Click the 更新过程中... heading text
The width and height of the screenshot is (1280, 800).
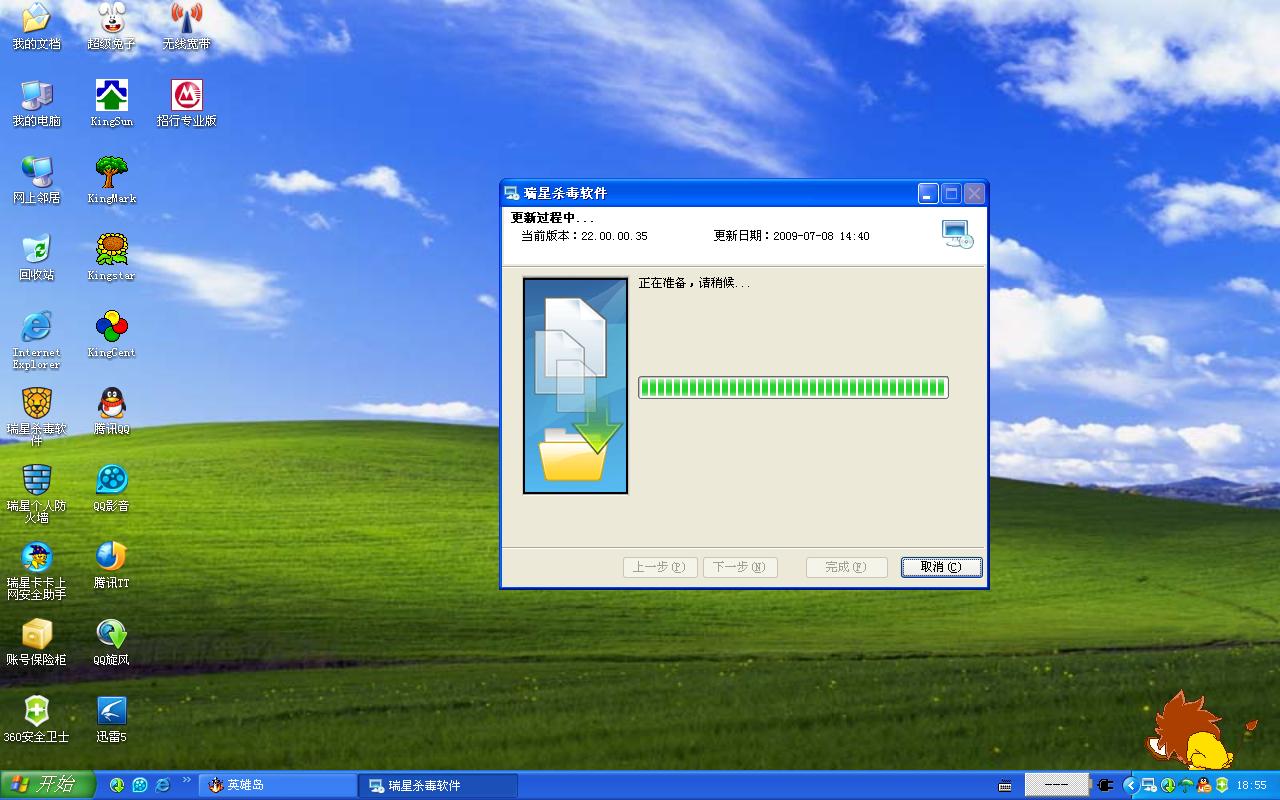click(x=552, y=218)
